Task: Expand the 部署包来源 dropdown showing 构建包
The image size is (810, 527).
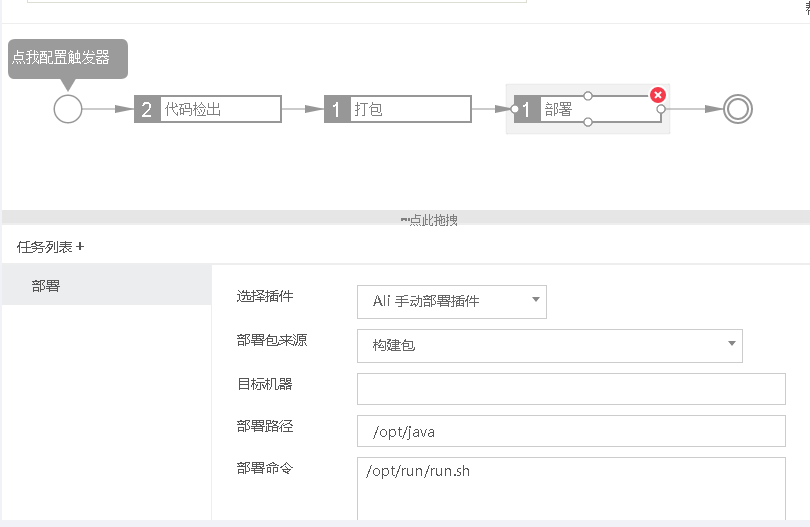Action: (550, 346)
